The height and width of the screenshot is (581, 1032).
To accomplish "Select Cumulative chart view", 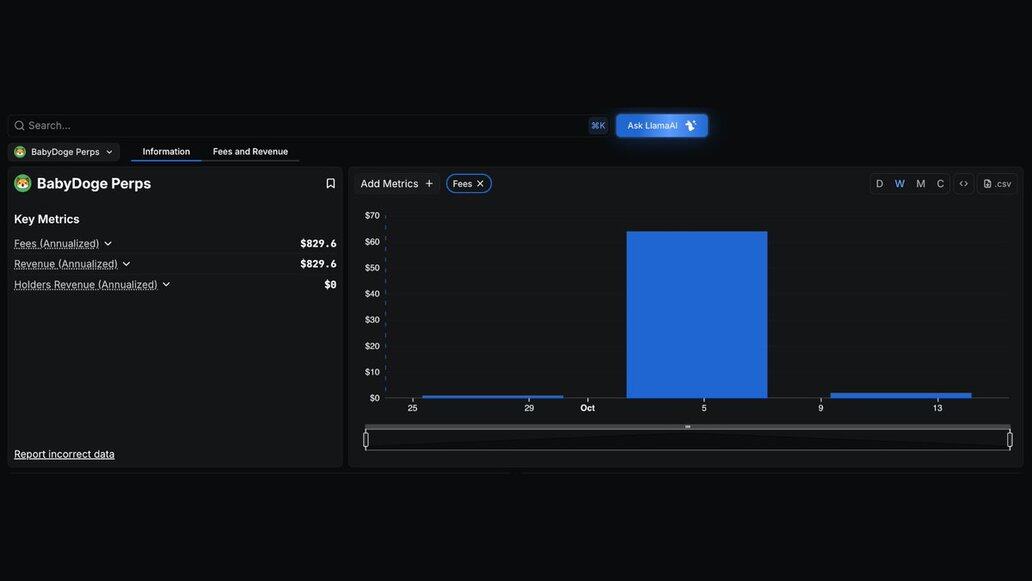I will [940, 184].
